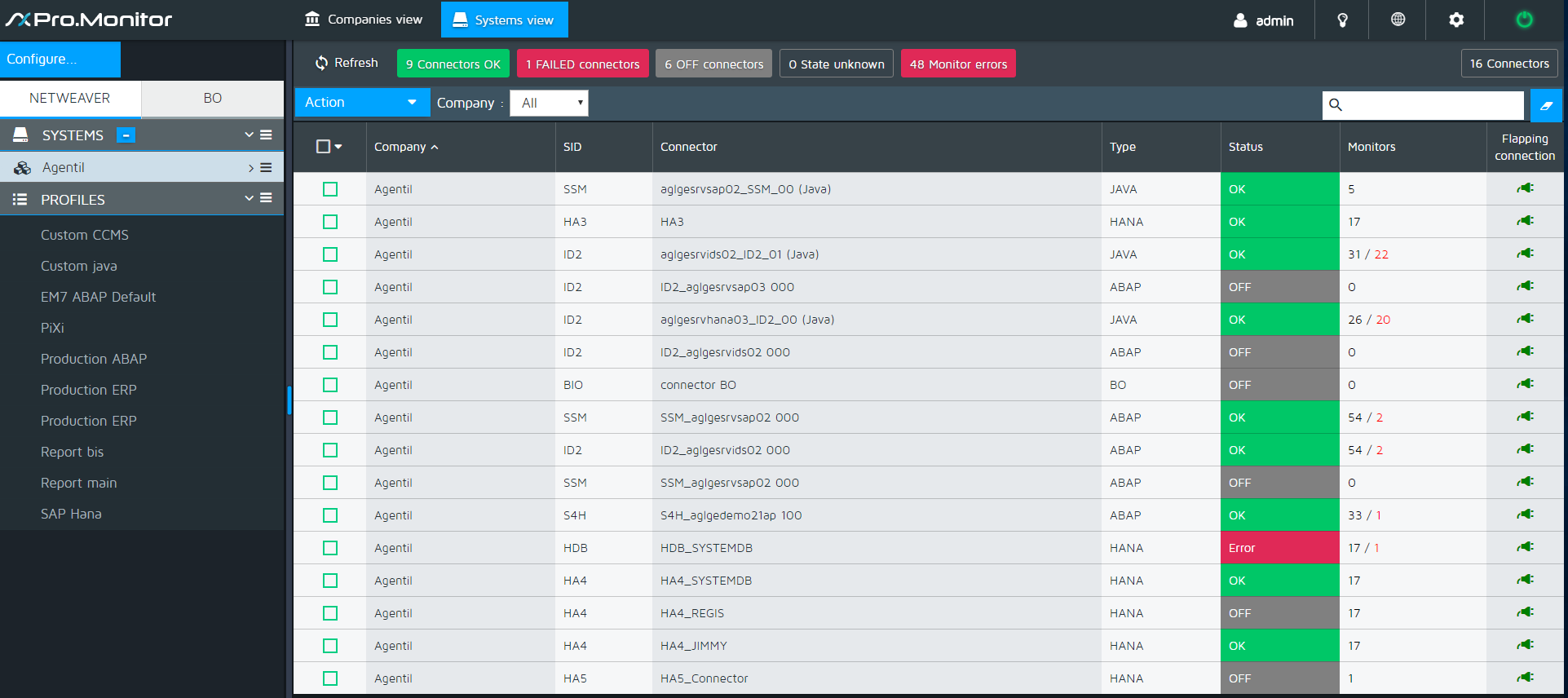Open the settings gear icon
The height and width of the screenshot is (698, 1568).
point(1456,20)
